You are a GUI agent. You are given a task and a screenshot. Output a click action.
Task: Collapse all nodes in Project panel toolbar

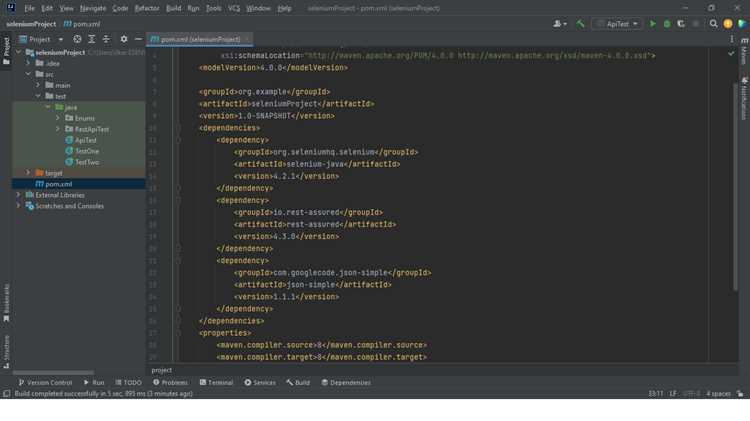106,39
